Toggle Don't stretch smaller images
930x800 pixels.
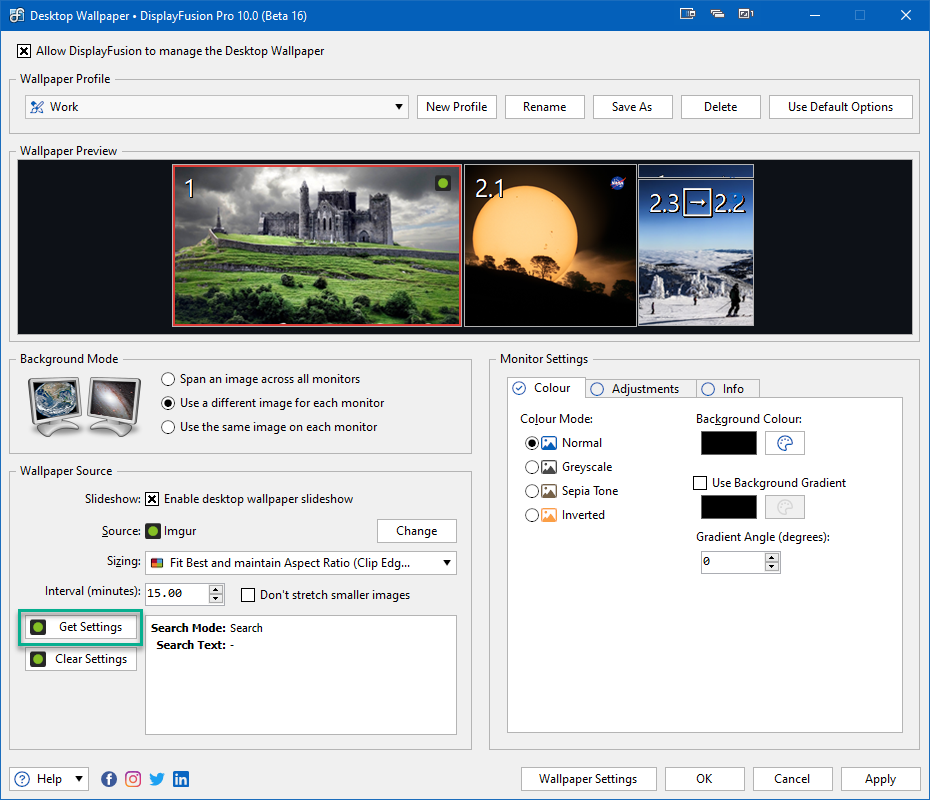click(247, 595)
